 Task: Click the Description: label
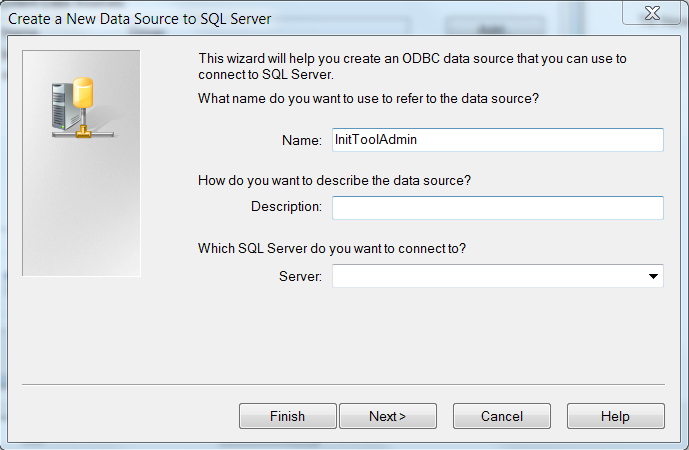pyautogui.click(x=286, y=207)
